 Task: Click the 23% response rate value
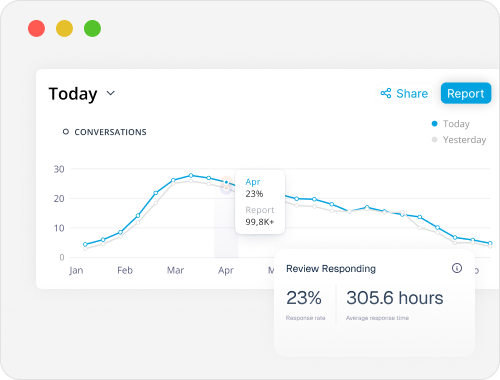pos(304,298)
